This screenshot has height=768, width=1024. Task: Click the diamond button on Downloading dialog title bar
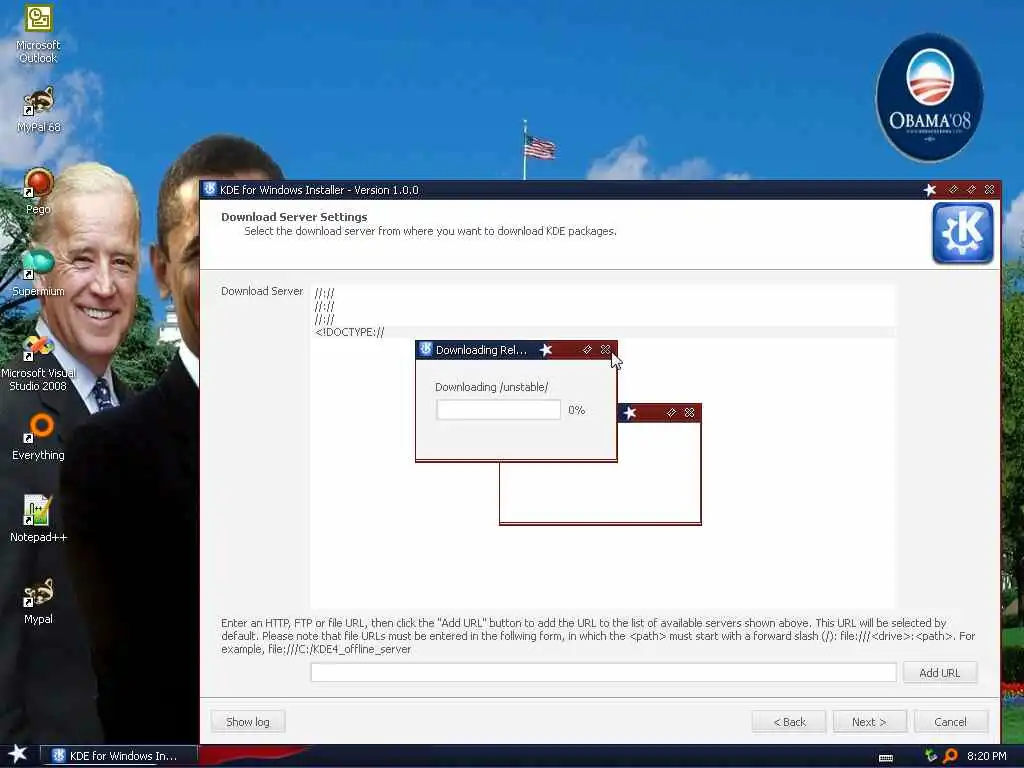click(587, 349)
